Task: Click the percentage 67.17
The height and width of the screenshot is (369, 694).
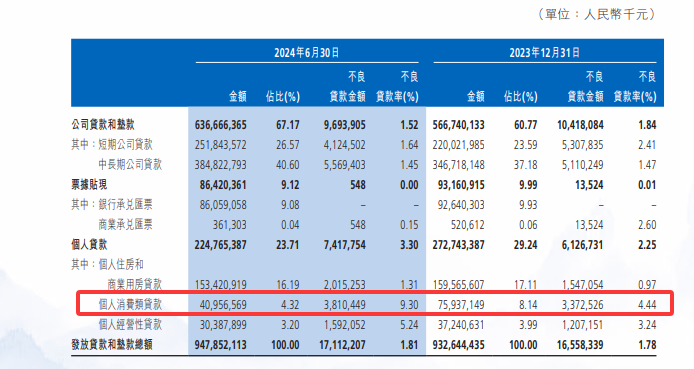Action: pyautogui.click(x=288, y=125)
